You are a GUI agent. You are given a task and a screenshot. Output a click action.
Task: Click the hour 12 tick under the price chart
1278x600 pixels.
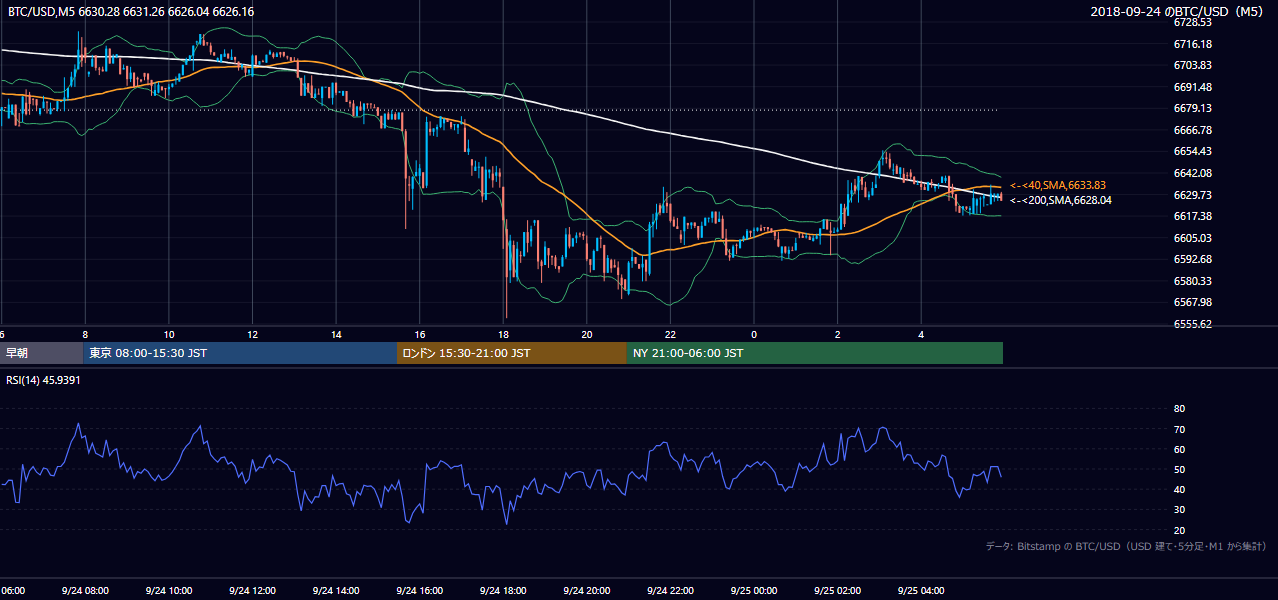(253, 334)
